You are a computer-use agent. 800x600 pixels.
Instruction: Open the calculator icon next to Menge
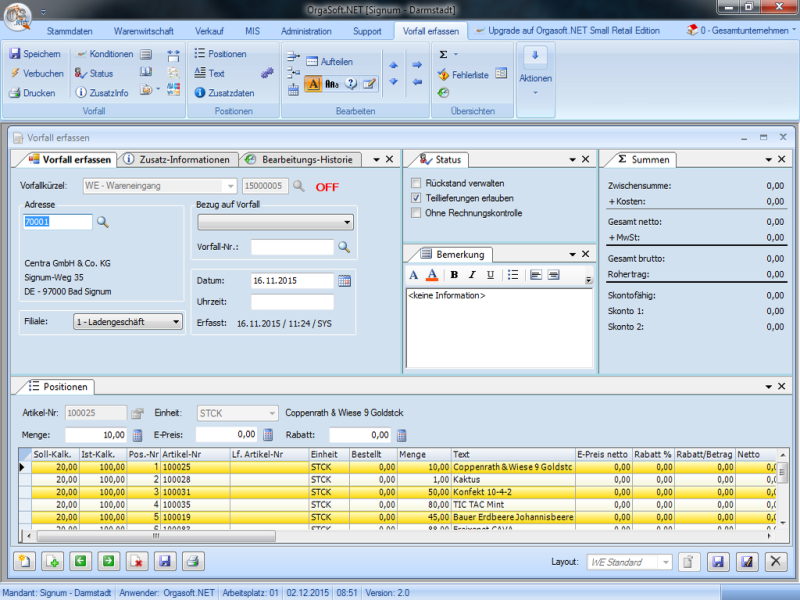(137, 435)
